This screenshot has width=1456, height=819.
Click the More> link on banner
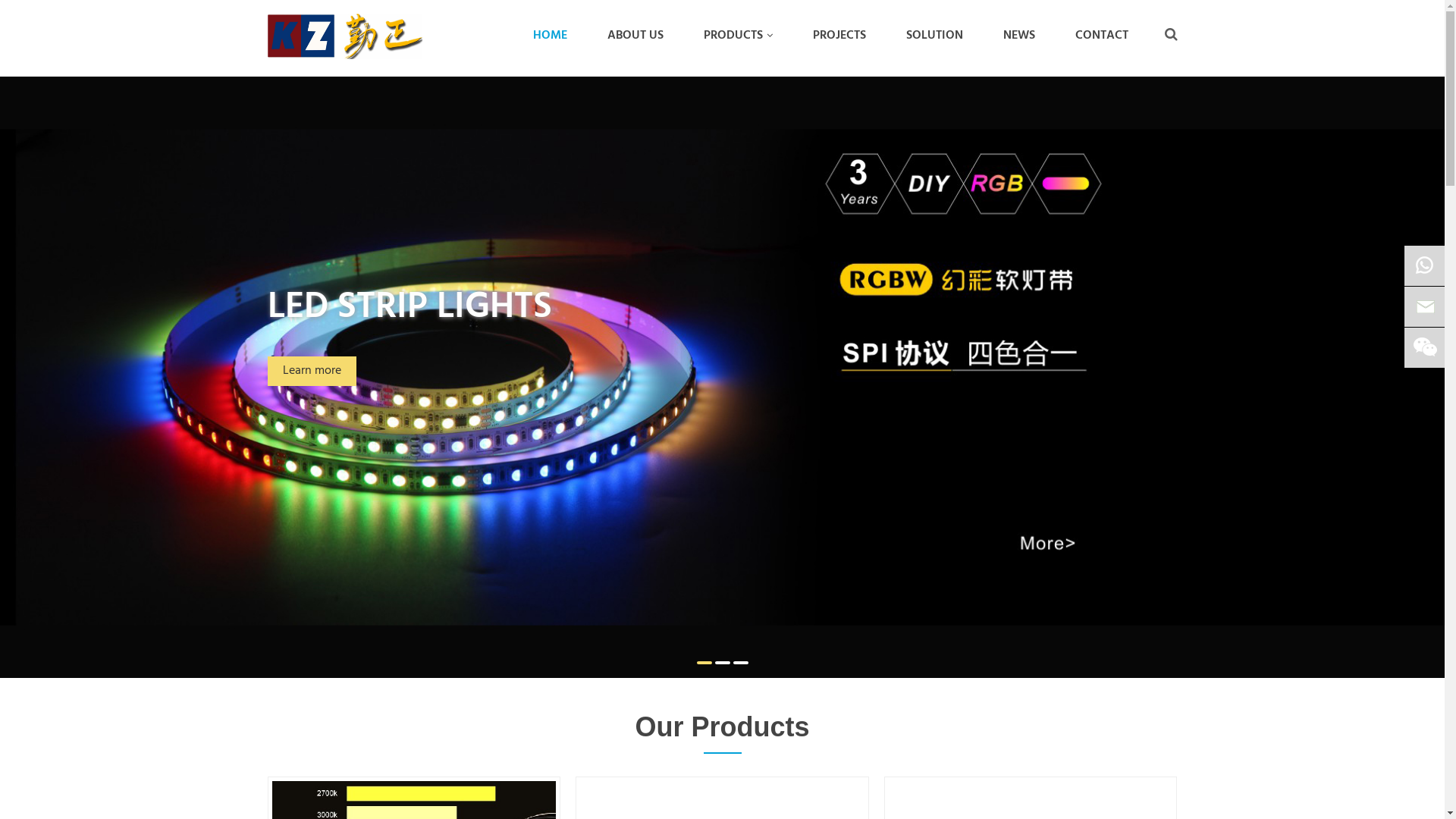1047,543
